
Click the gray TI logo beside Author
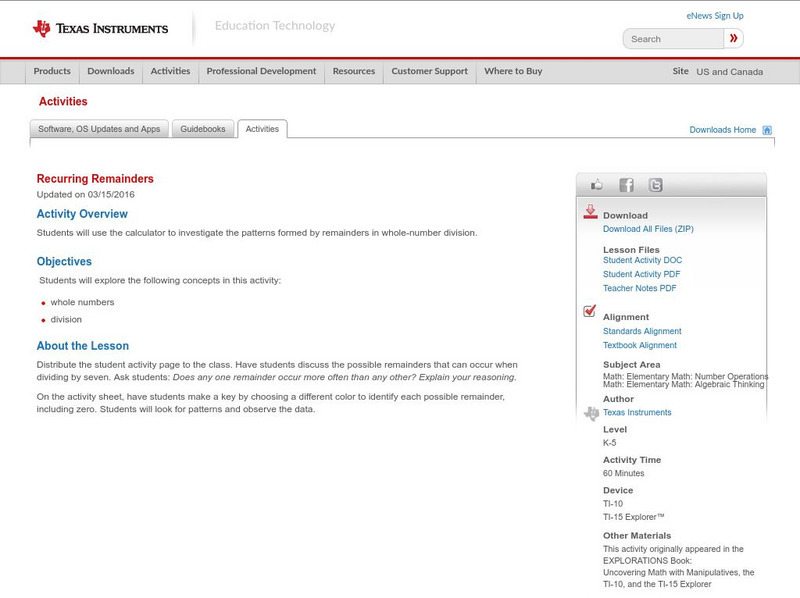[591, 413]
